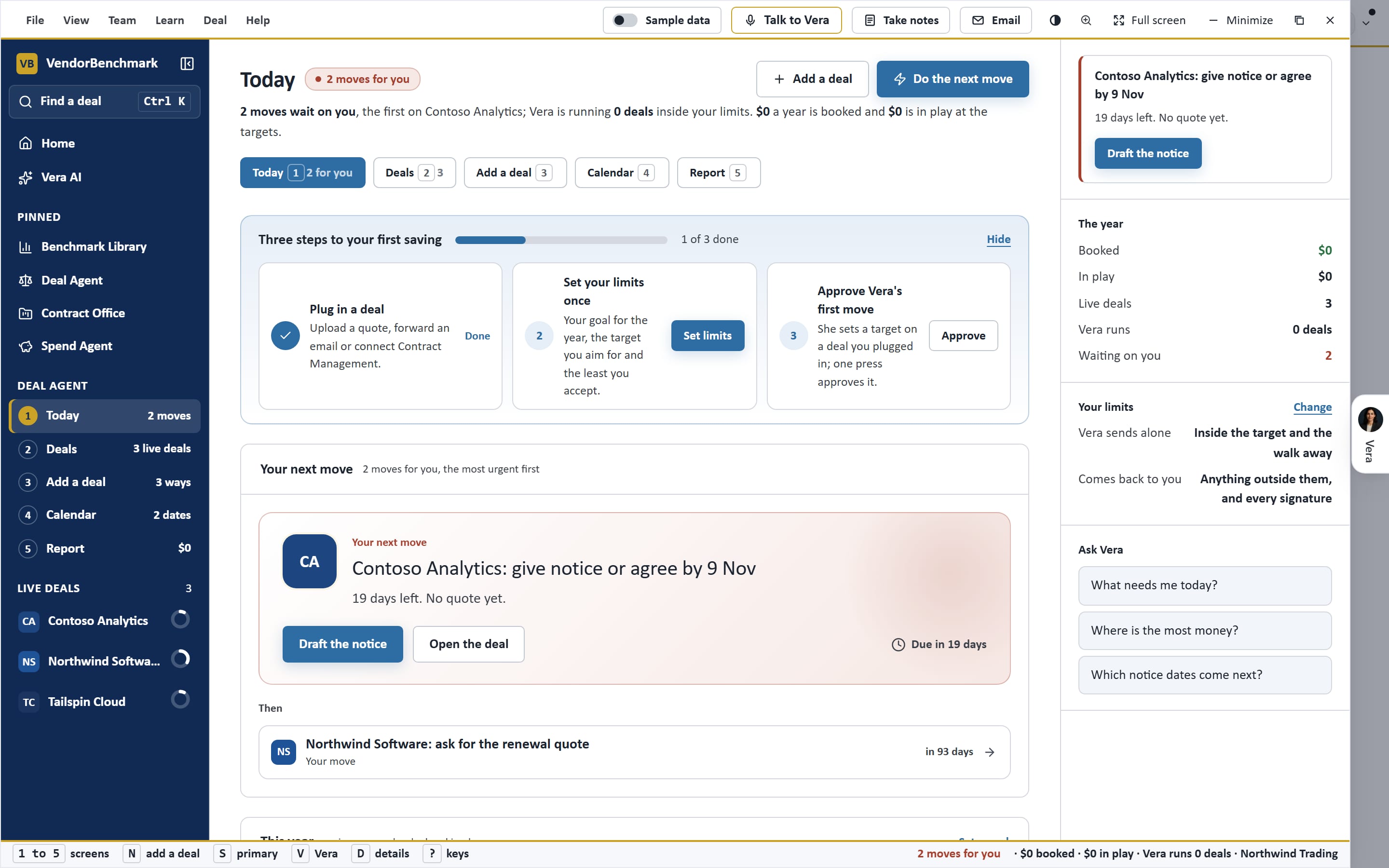Click the Set limits button
1389x868 pixels.
pyautogui.click(x=707, y=336)
